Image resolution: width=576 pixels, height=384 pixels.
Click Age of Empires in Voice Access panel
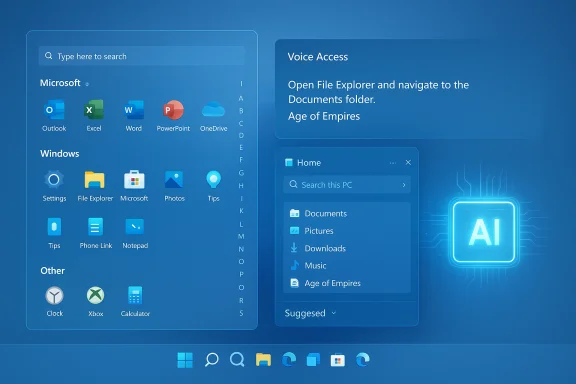tap(324, 116)
